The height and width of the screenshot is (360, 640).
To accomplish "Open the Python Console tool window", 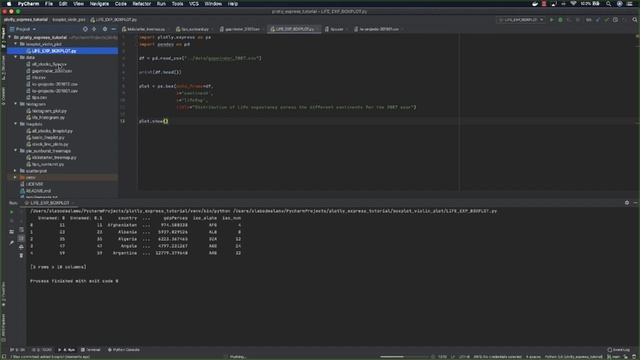I will pos(124,350).
